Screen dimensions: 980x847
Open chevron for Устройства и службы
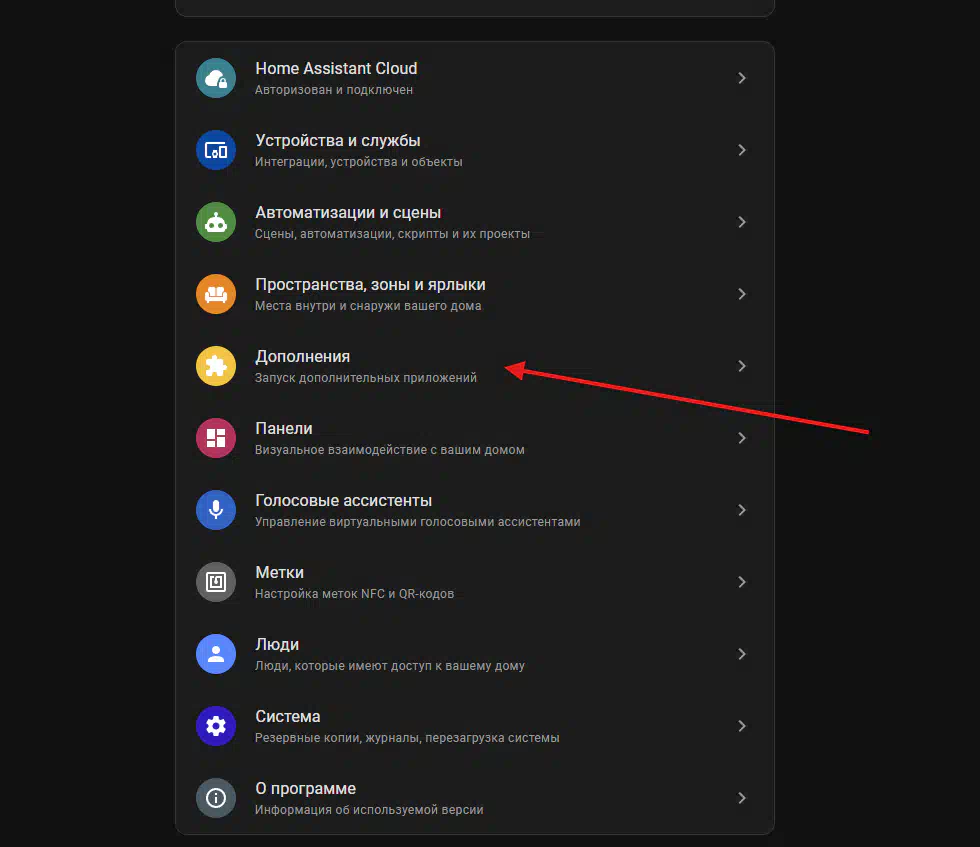tap(742, 150)
